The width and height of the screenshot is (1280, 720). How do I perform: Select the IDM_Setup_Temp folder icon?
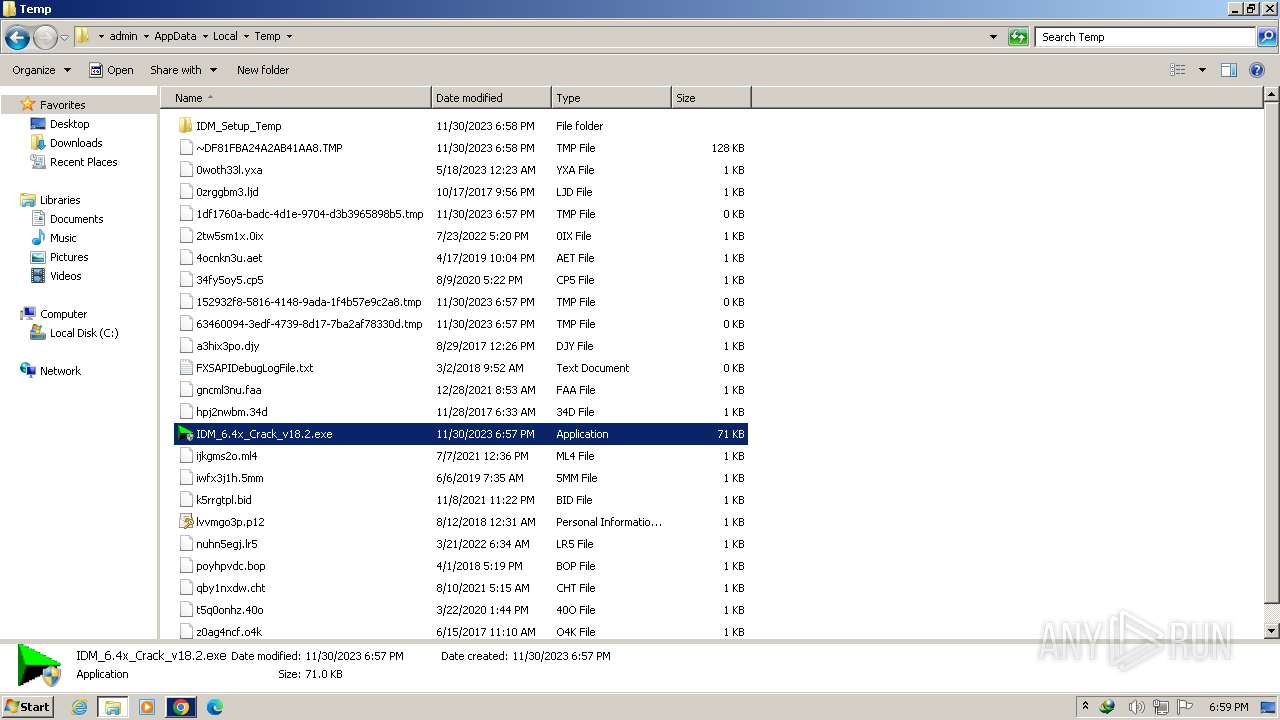[185, 126]
